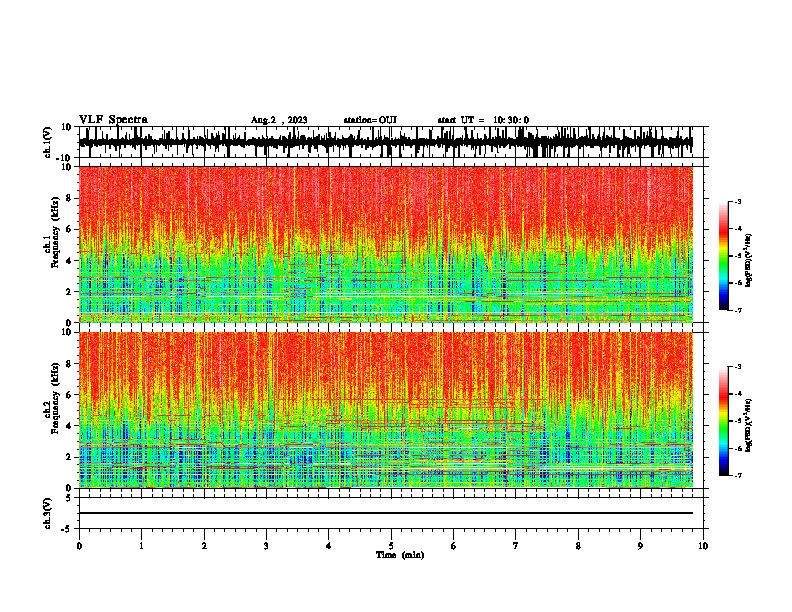The image size is (792, 612).
Task: Click the '-7' value on ch.1 colorbar
Action: [737, 310]
